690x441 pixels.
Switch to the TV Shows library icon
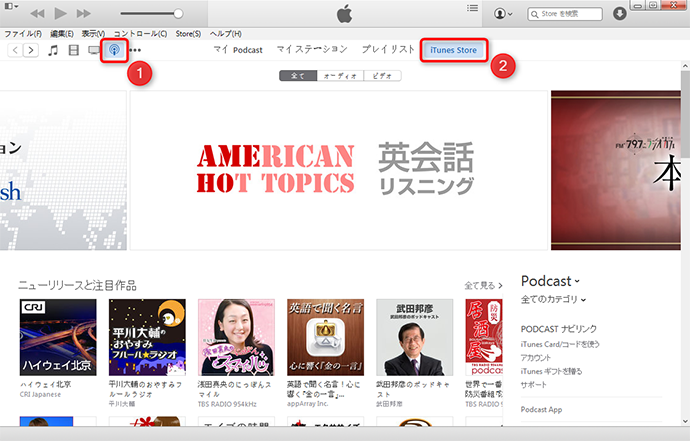94,50
